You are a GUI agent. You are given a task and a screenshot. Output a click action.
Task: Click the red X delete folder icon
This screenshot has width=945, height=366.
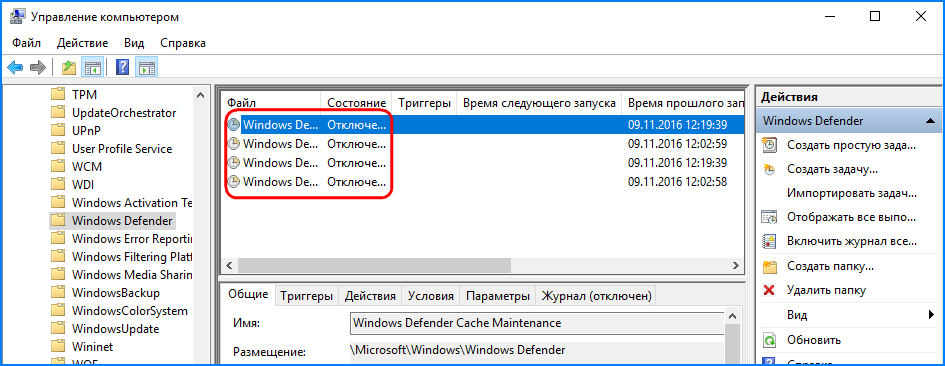769,291
